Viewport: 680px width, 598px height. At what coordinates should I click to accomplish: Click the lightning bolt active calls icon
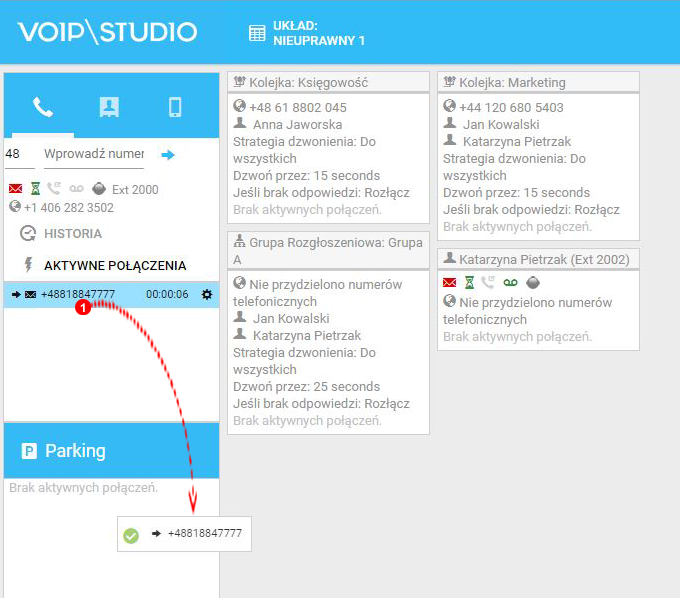pyautogui.click(x=29, y=265)
